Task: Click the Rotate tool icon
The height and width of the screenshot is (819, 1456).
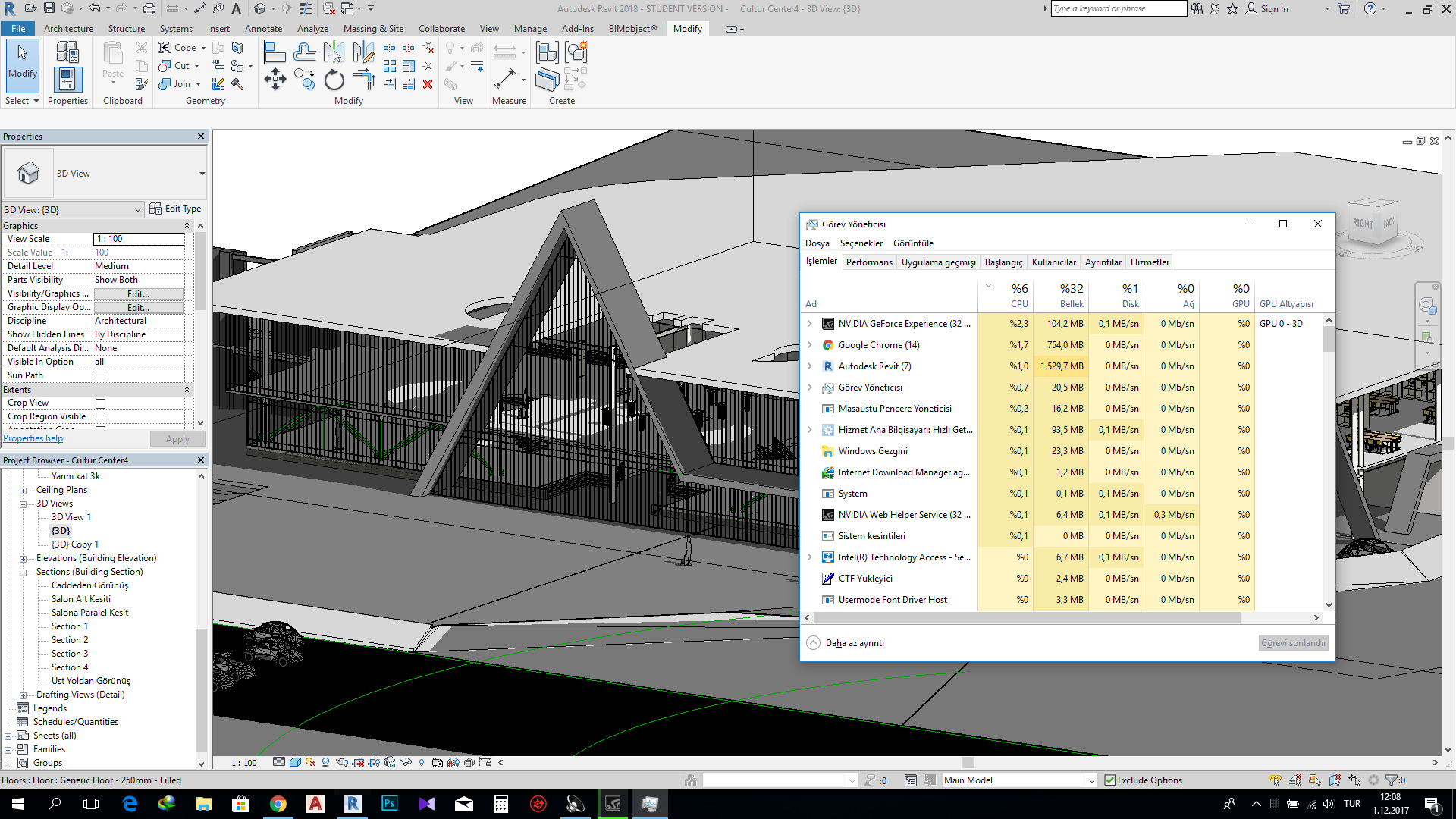Action: [x=335, y=80]
